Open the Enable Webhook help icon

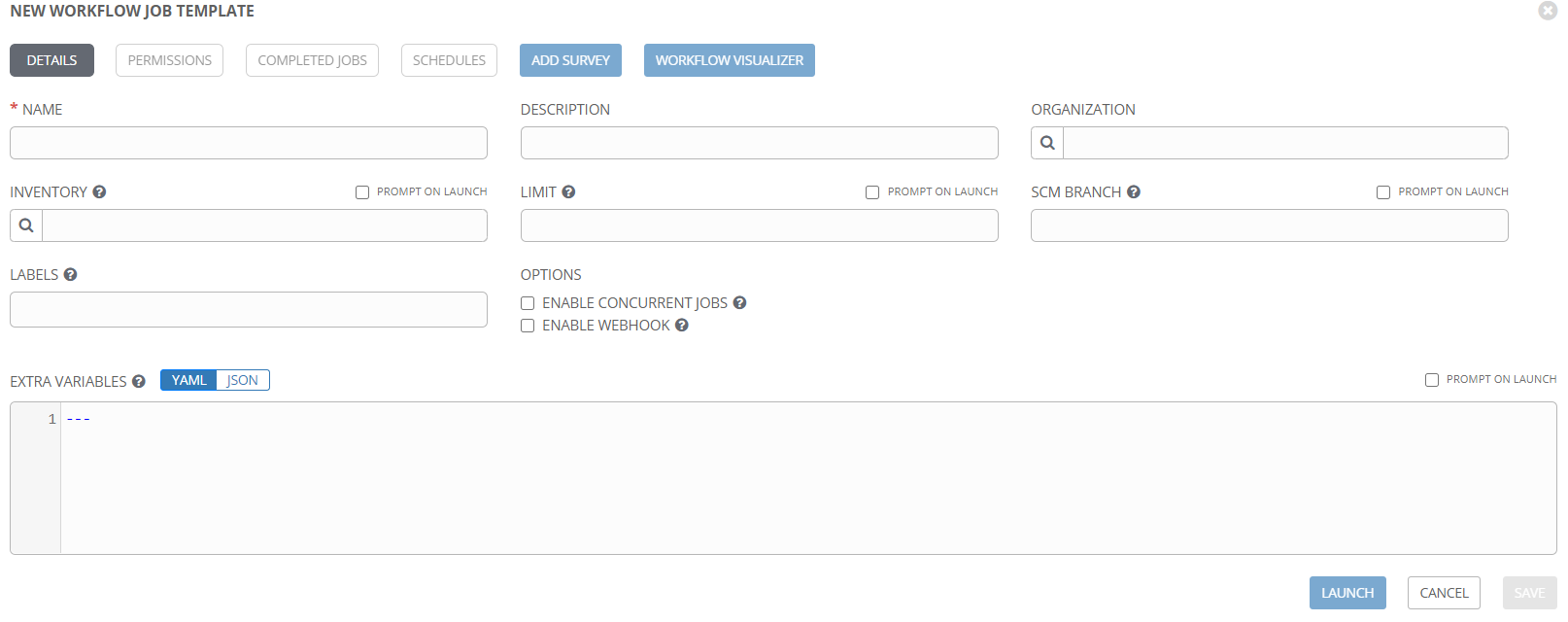(682, 326)
